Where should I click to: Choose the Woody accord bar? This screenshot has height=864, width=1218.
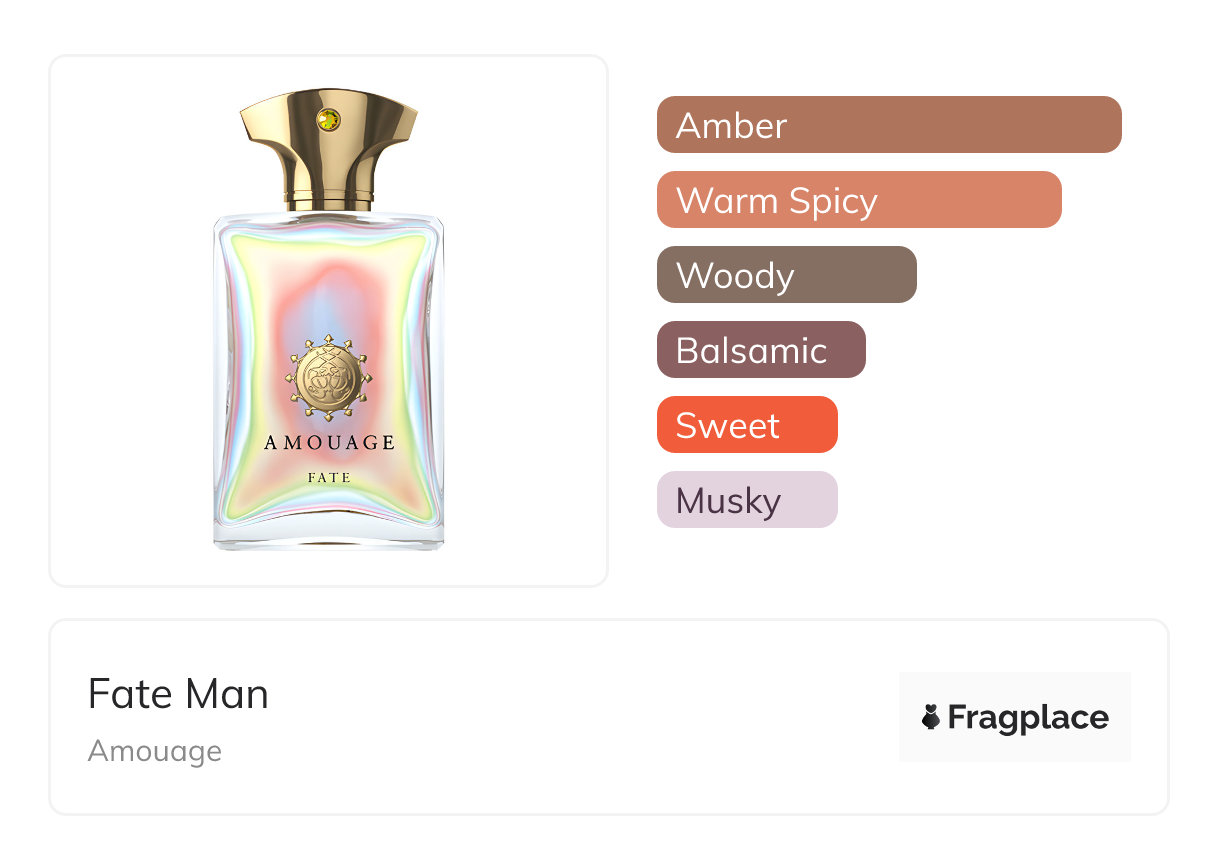coord(786,275)
